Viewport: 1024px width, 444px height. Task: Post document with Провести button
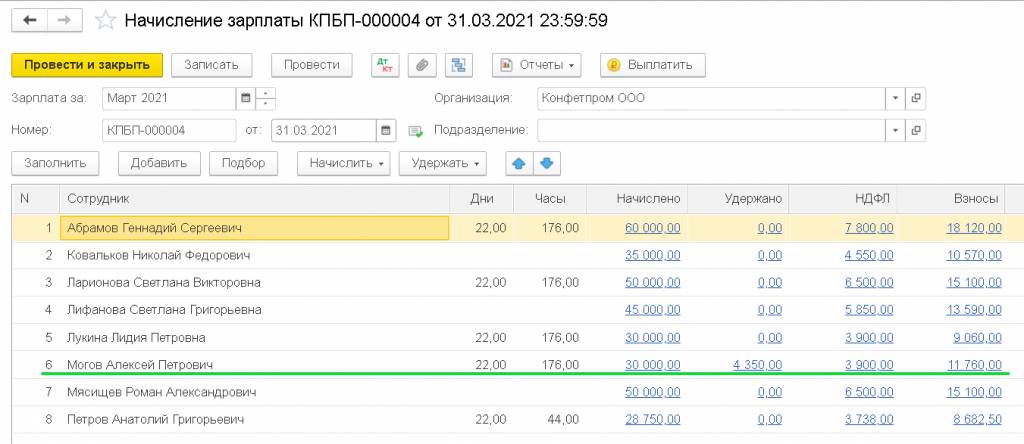(312, 65)
